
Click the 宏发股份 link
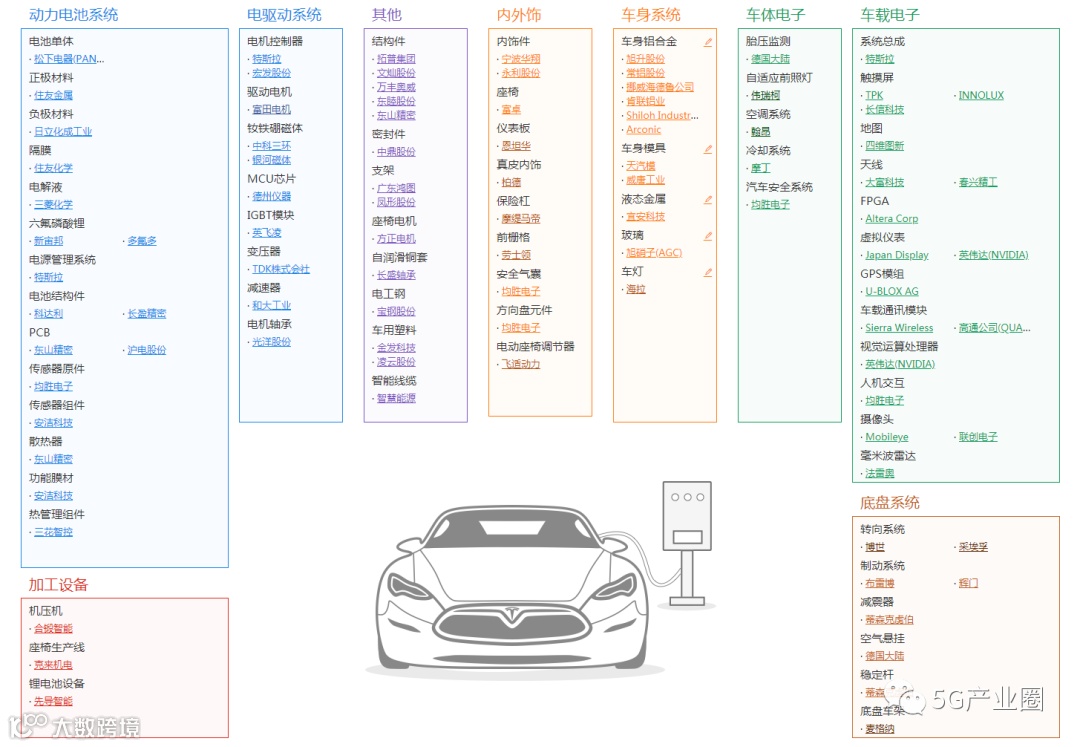tap(271, 73)
